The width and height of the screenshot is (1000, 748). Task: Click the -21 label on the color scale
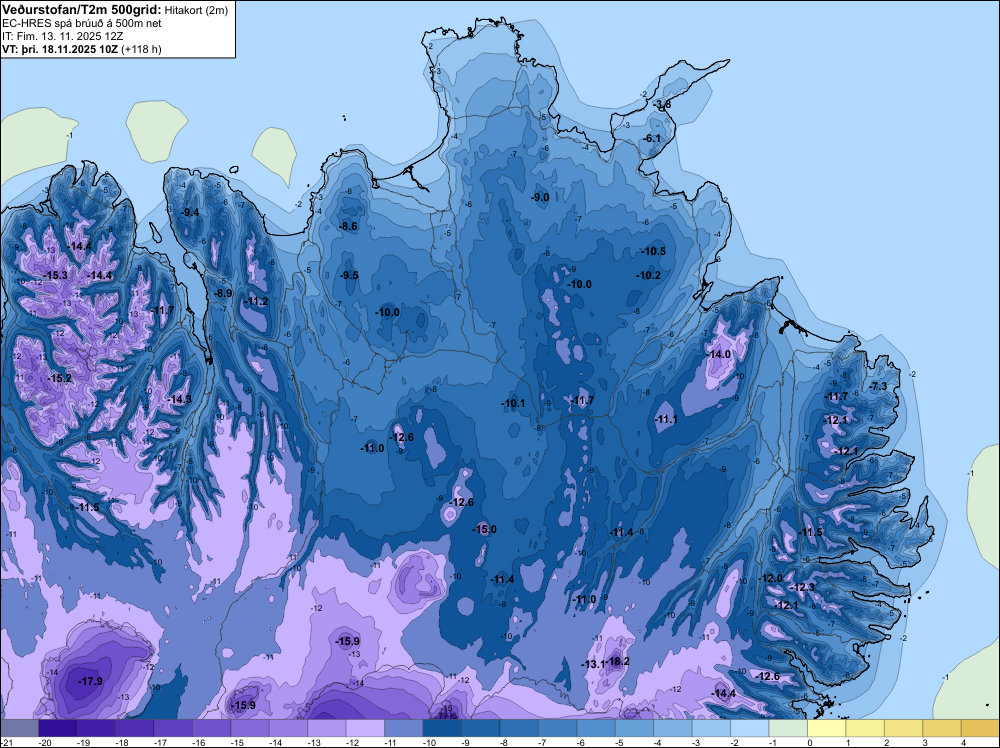point(7,742)
